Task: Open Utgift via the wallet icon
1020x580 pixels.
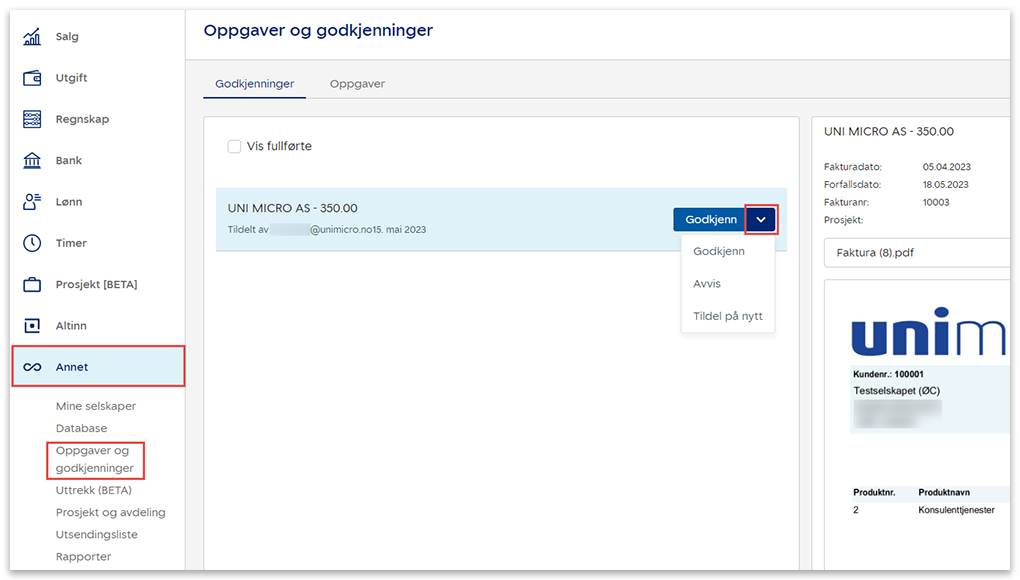Action: (x=32, y=78)
